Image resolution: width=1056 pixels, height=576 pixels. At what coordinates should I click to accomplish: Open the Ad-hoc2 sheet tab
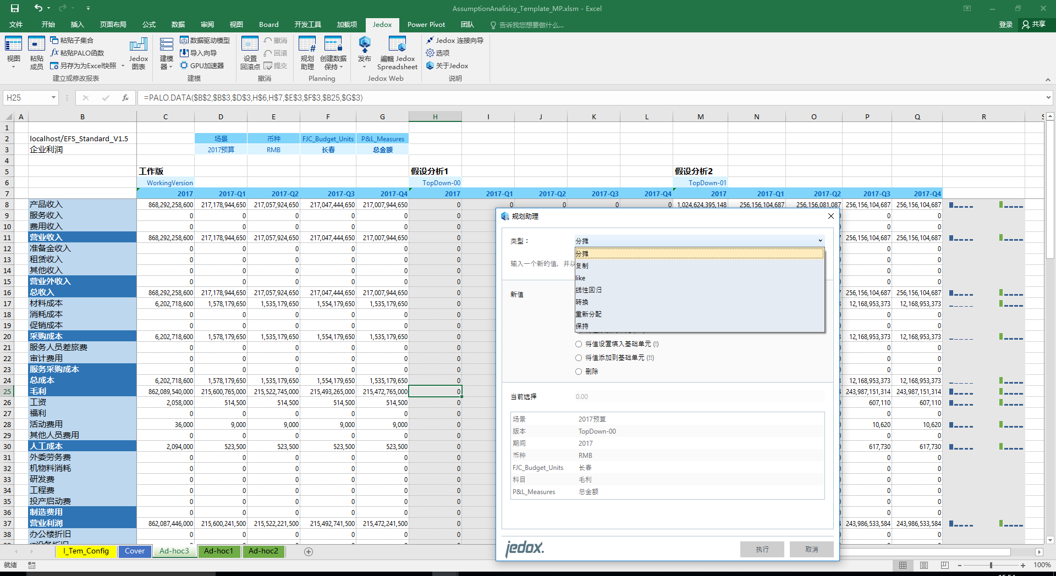pyautogui.click(x=263, y=551)
